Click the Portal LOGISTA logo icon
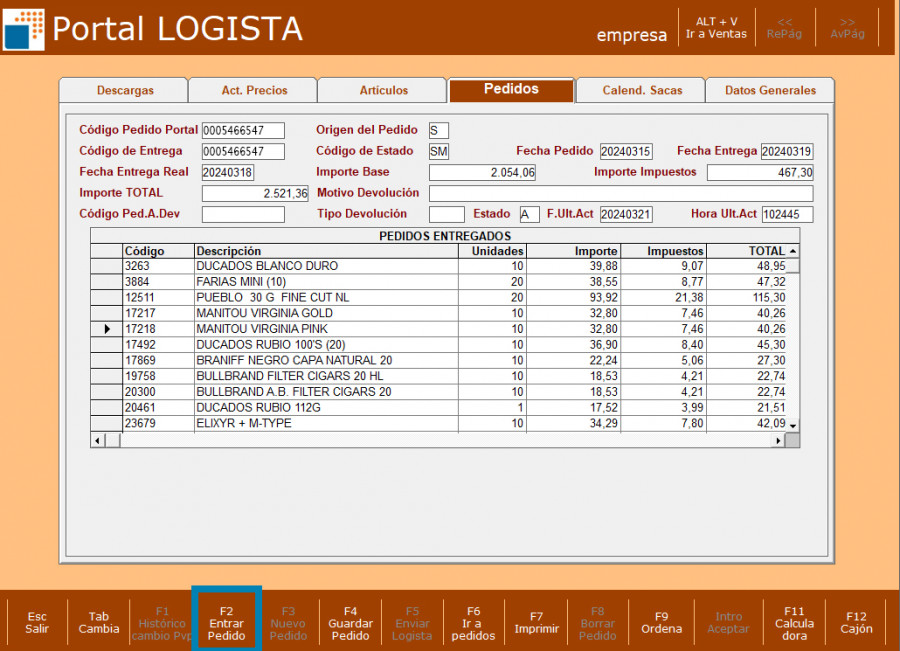 (24, 28)
